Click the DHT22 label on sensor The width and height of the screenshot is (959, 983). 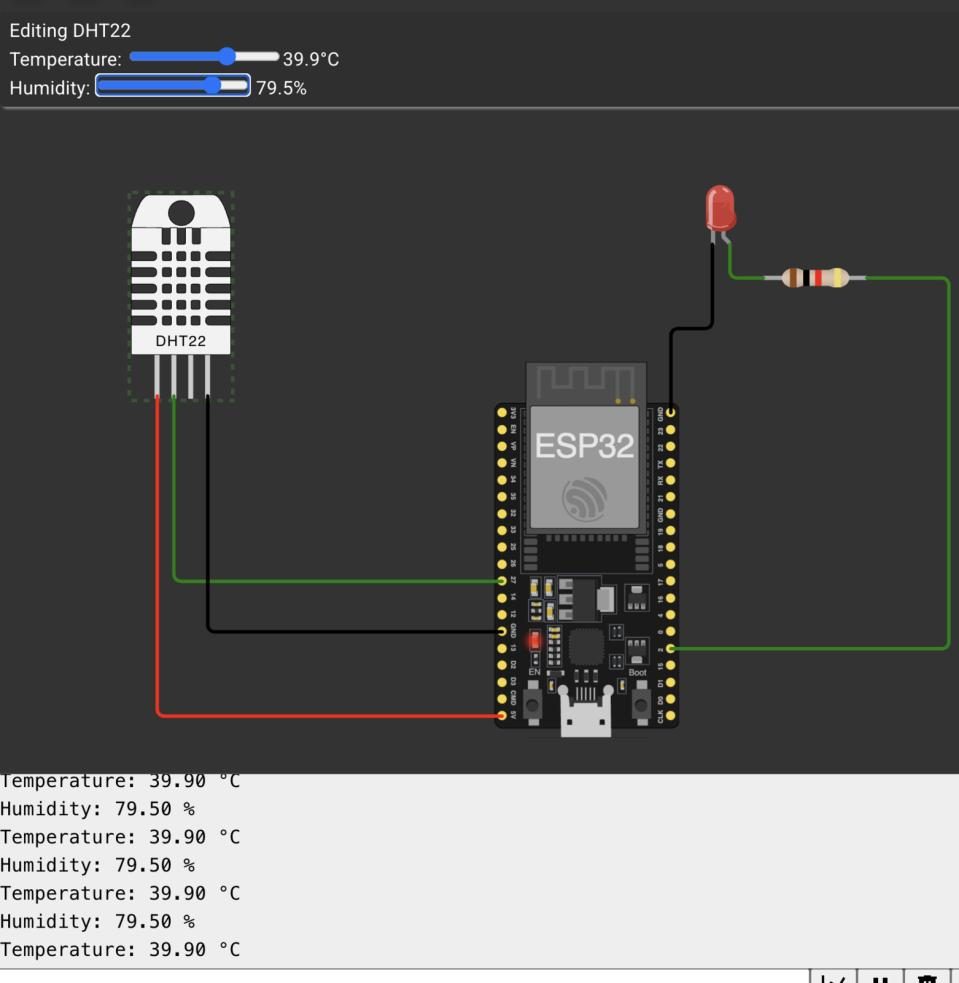pyautogui.click(x=181, y=341)
